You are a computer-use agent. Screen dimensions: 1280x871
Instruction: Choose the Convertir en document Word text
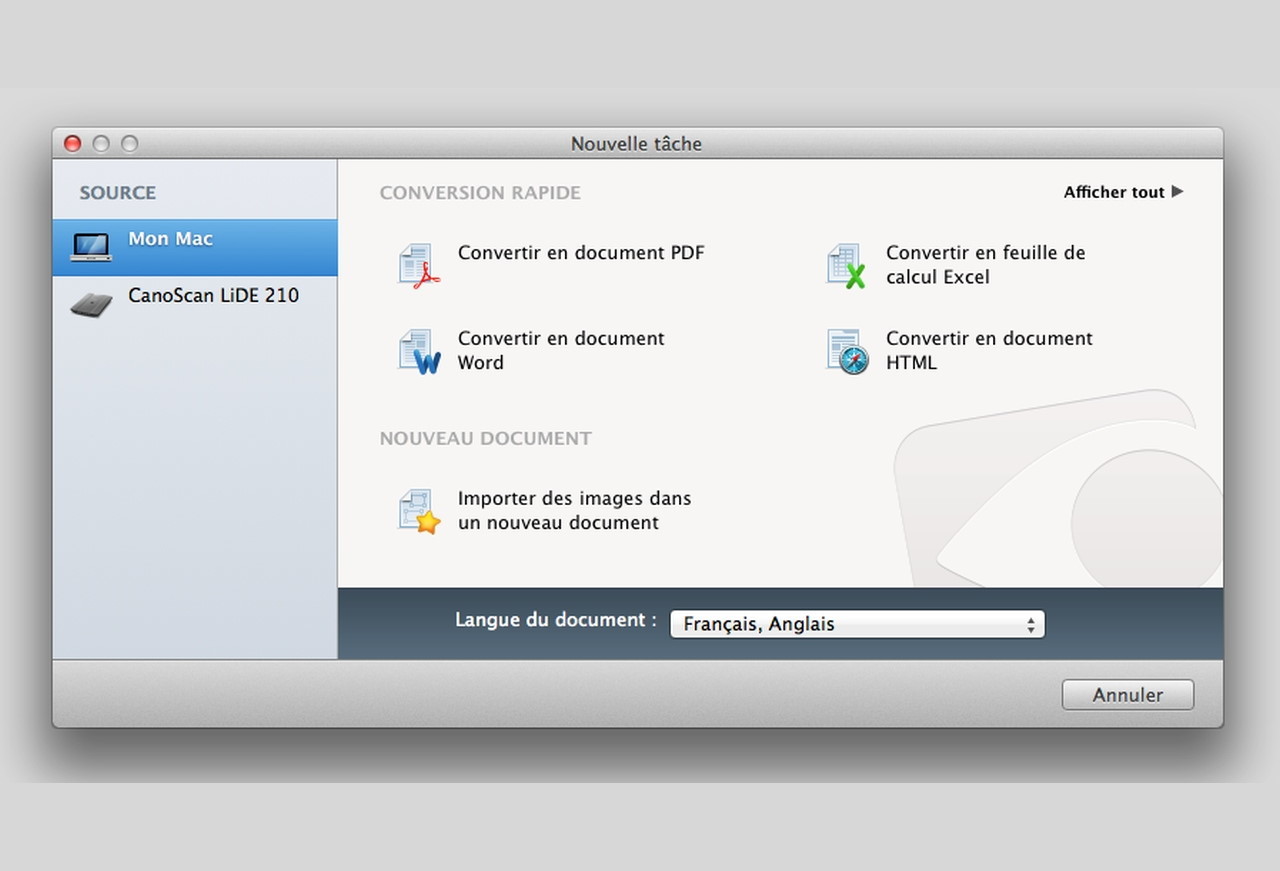(560, 351)
